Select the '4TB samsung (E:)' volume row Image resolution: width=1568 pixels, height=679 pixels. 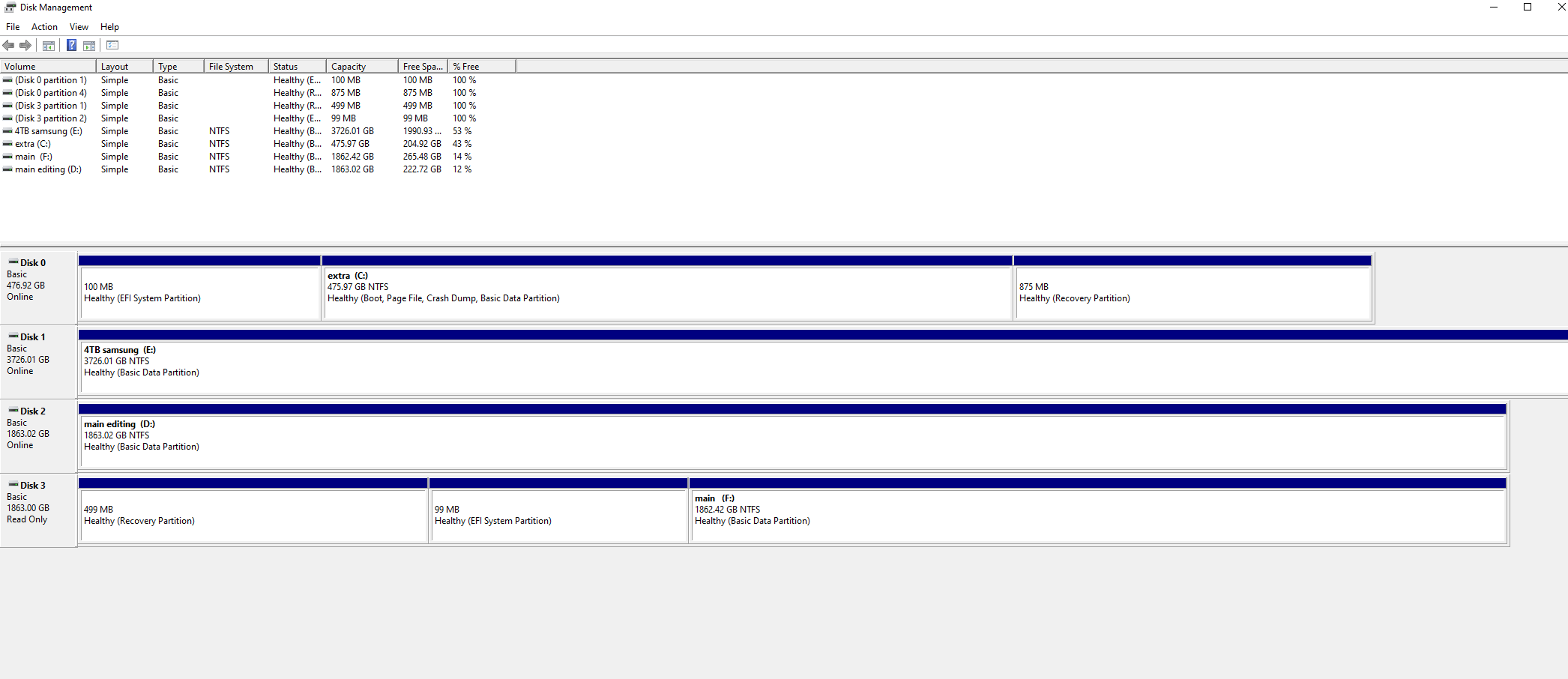click(258, 131)
